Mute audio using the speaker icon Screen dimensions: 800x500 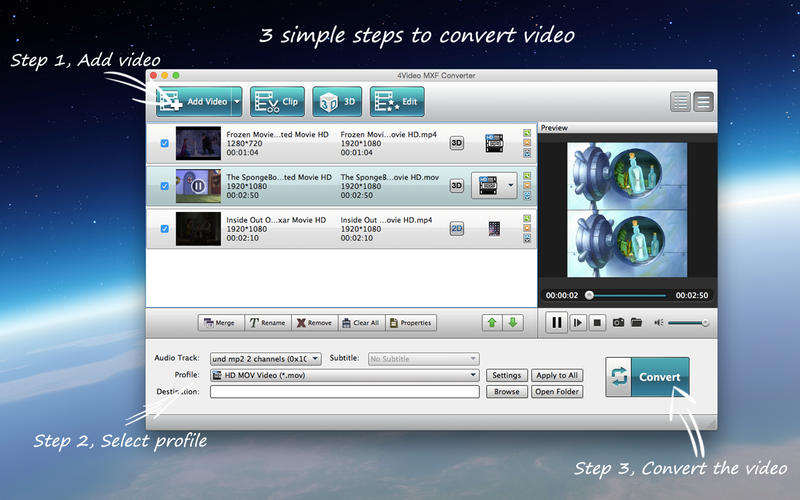click(x=659, y=322)
